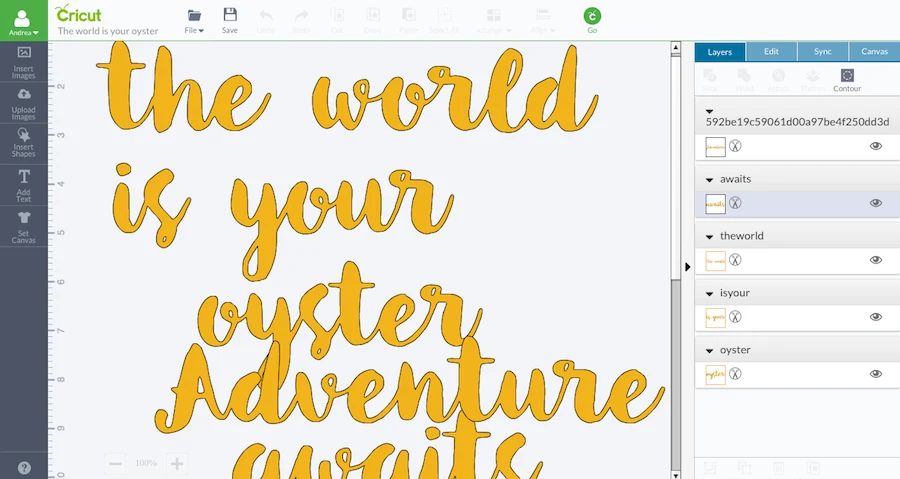Select the isyour layer thumbnail

coord(715,317)
